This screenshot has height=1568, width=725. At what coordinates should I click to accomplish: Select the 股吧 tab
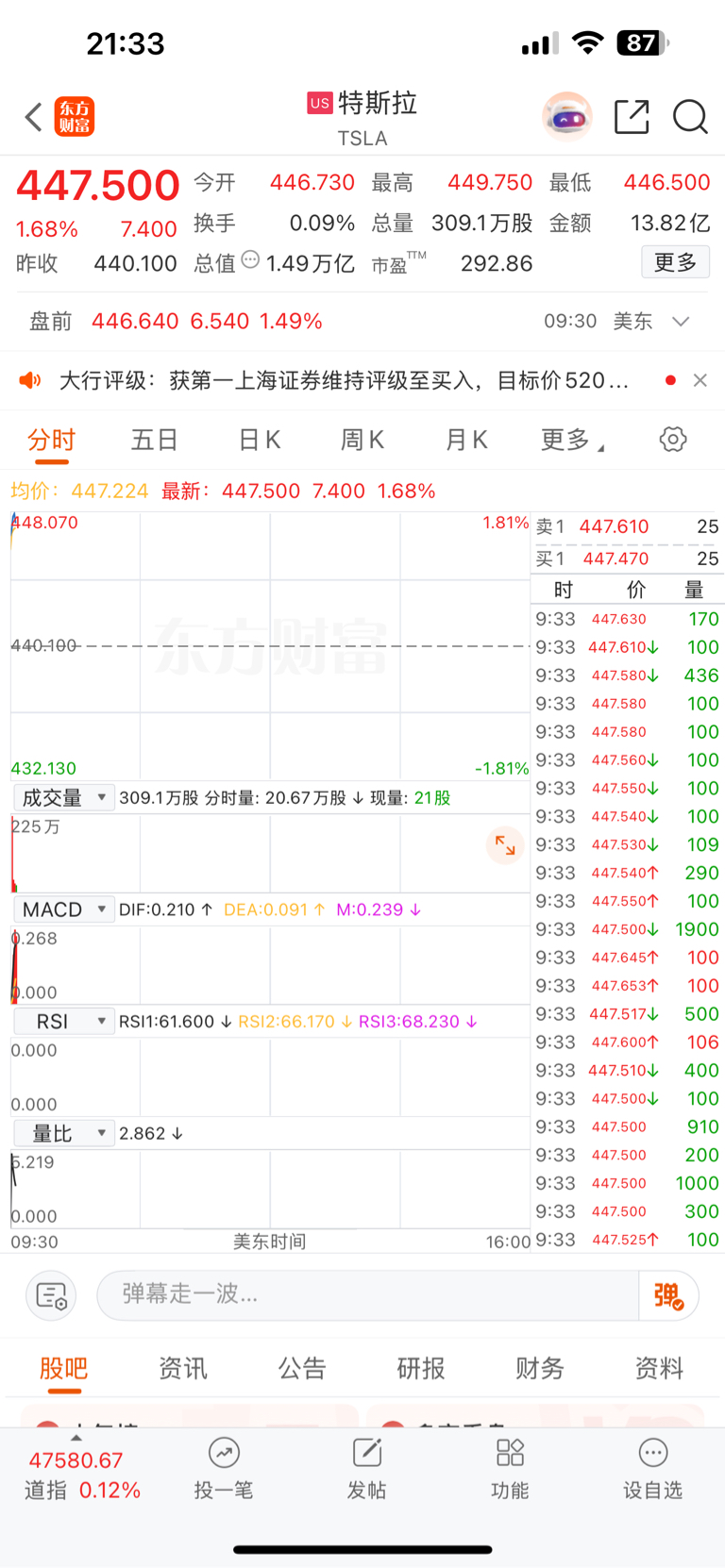click(x=64, y=1369)
